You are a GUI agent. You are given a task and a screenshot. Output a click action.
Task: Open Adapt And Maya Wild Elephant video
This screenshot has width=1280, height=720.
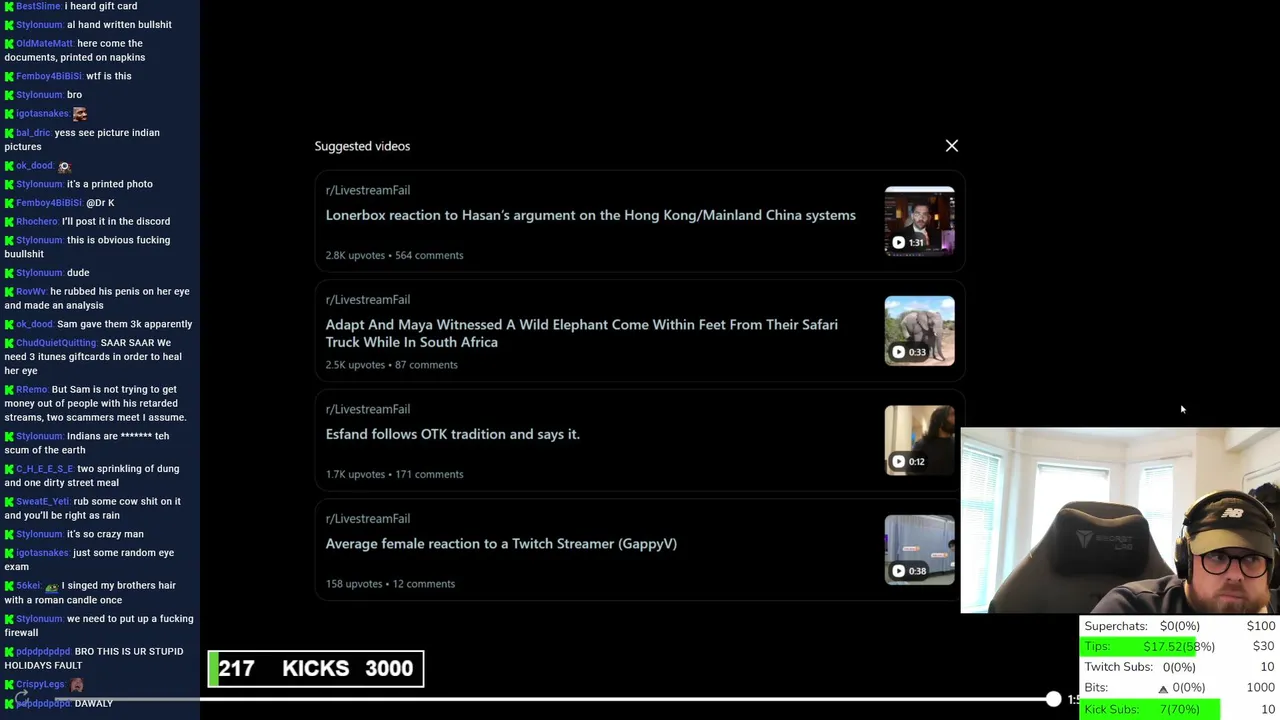click(x=582, y=333)
